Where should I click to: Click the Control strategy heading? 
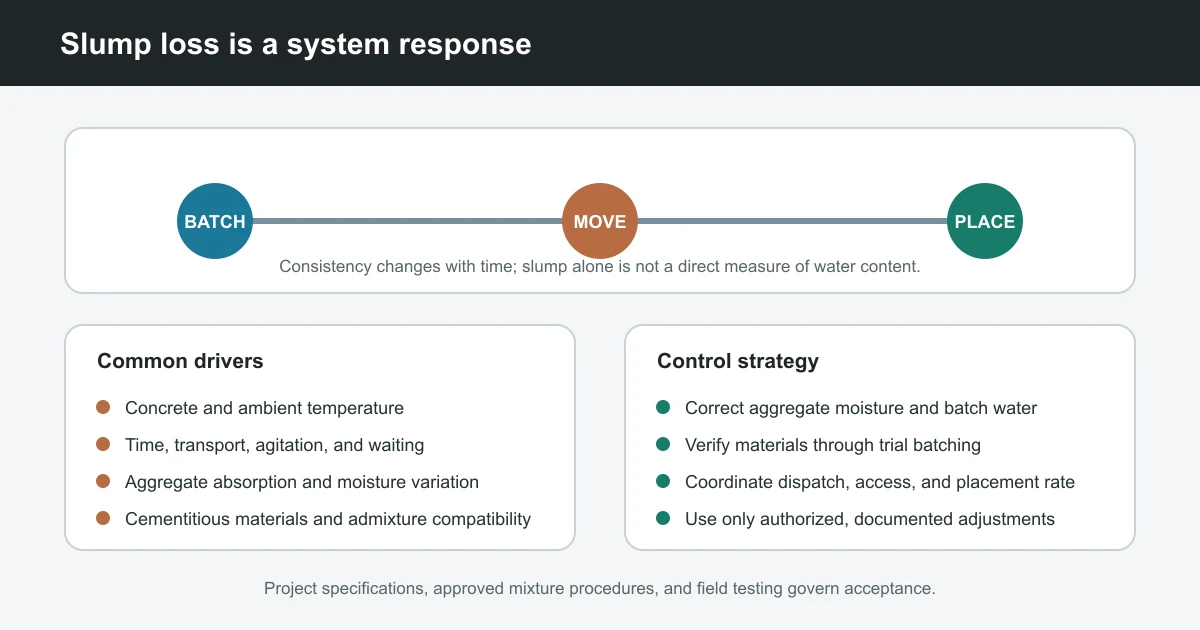tap(738, 361)
